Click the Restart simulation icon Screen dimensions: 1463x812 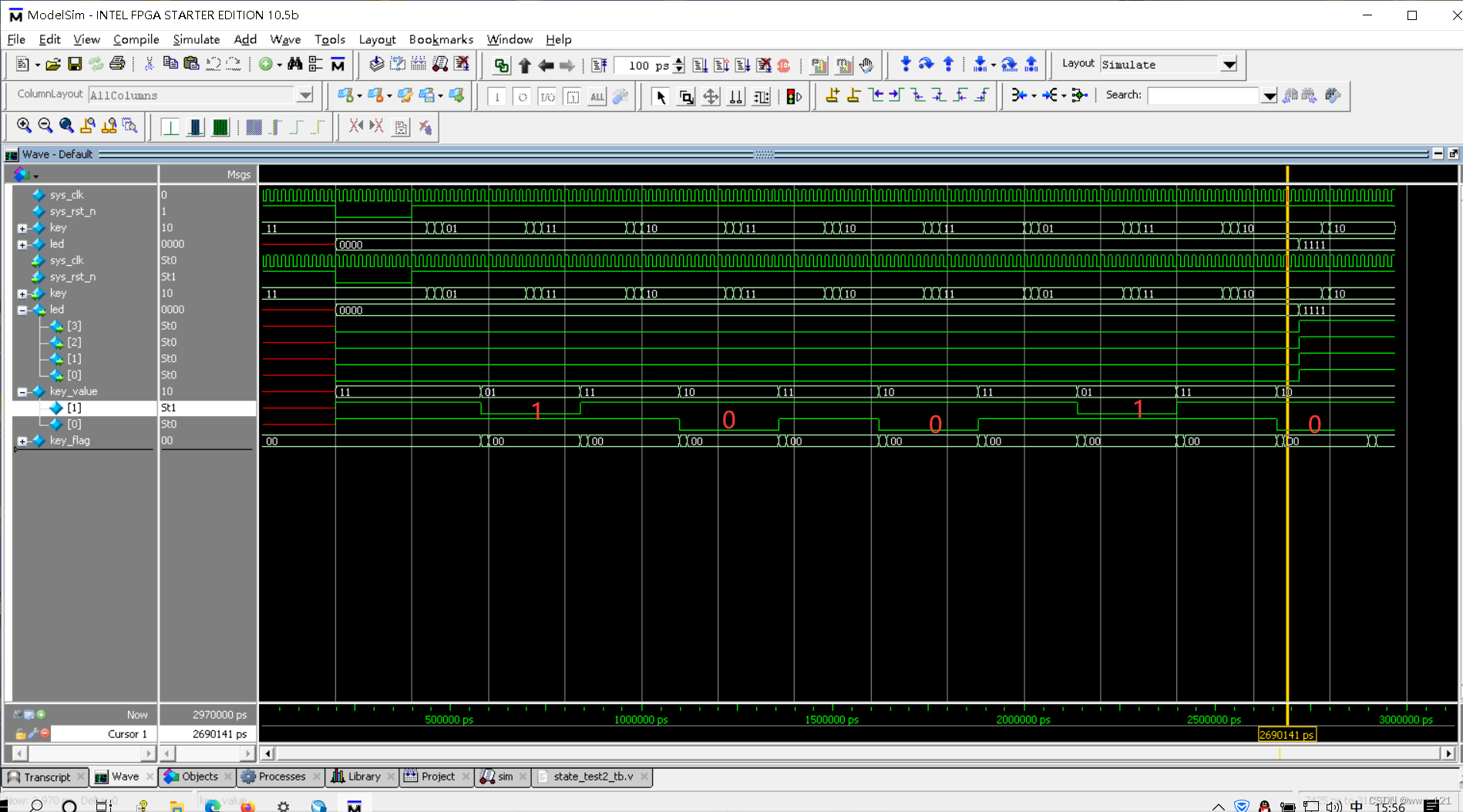(x=599, y=65)
